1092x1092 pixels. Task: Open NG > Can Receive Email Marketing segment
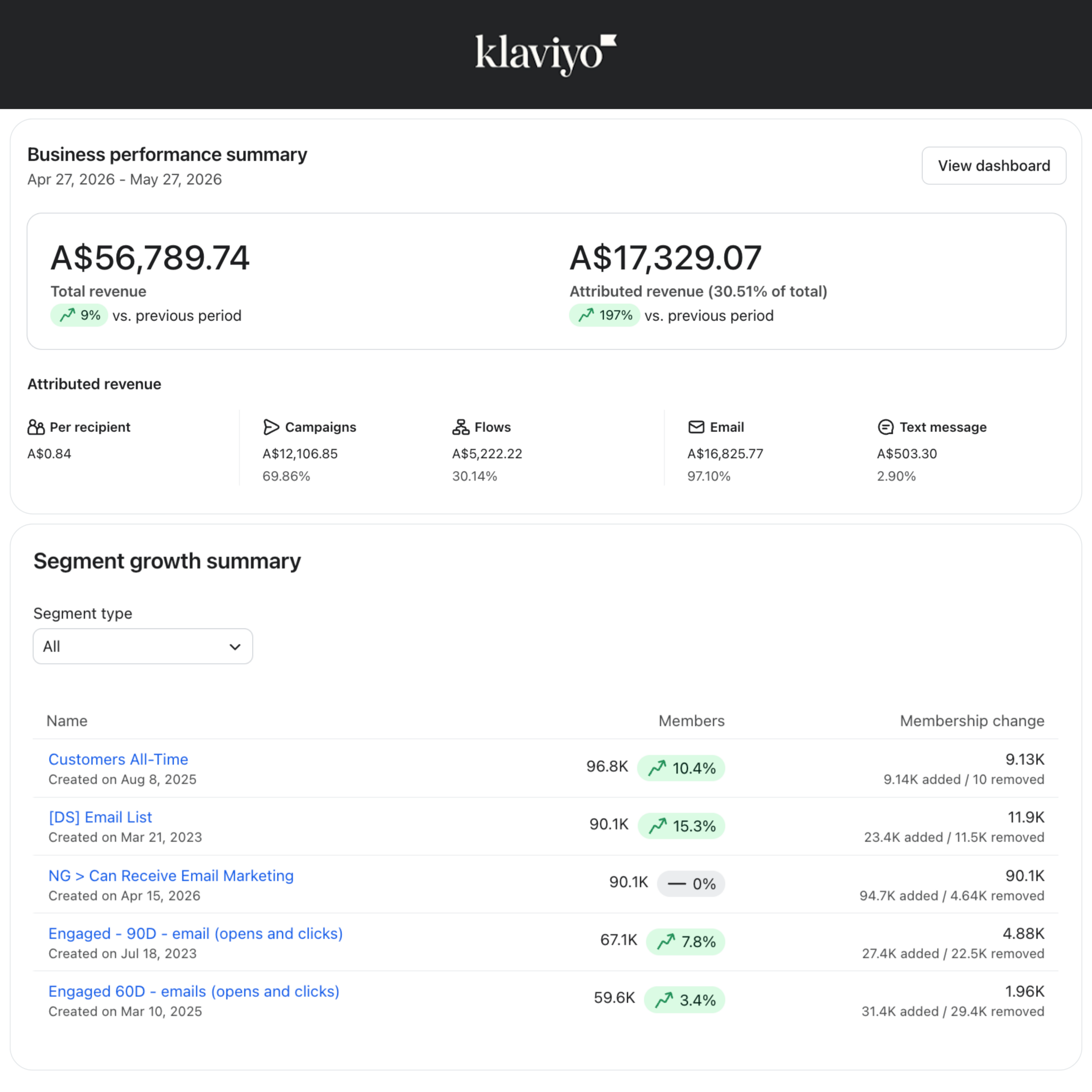click(171, 876)
